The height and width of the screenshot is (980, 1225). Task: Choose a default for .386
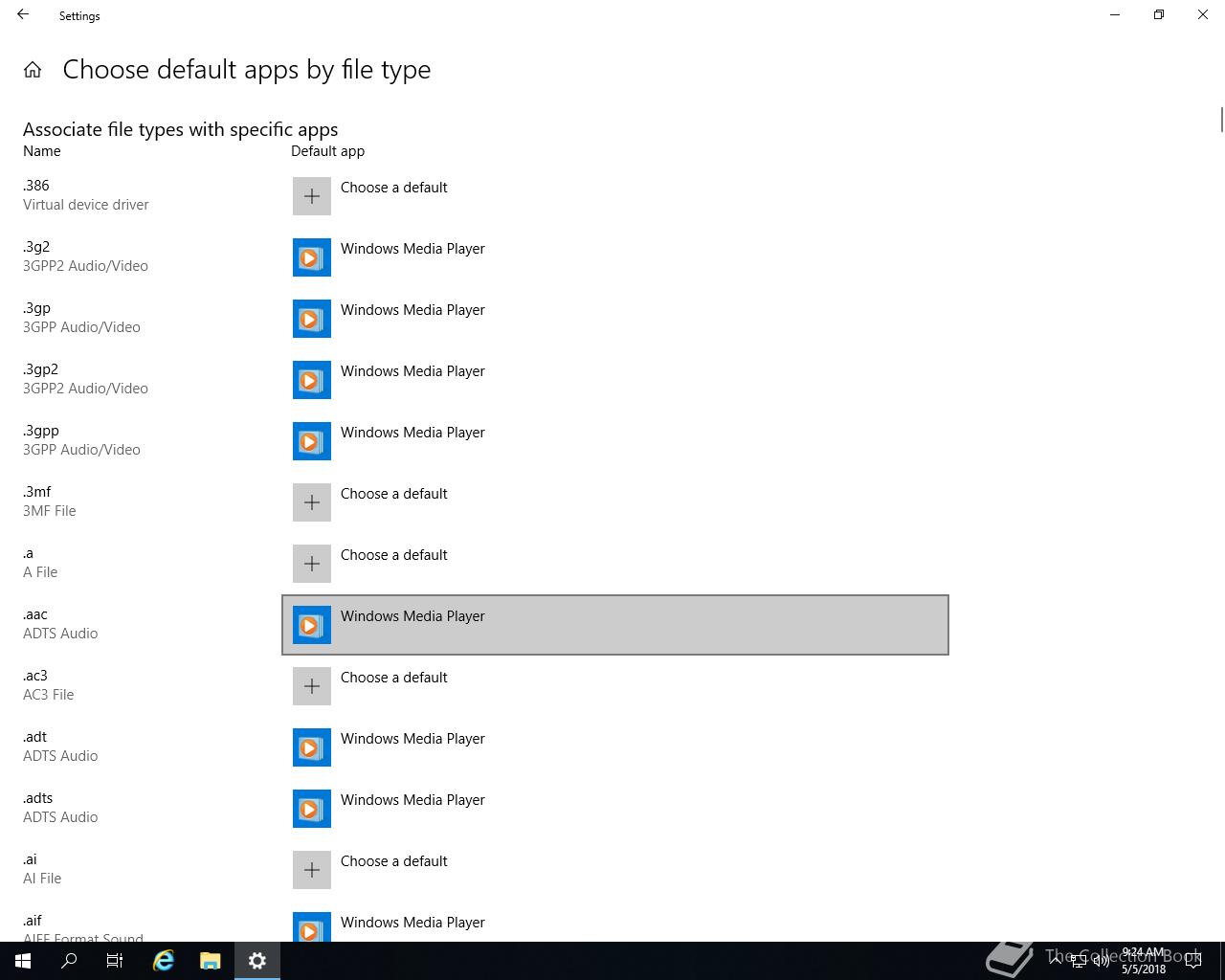point(615,196)
